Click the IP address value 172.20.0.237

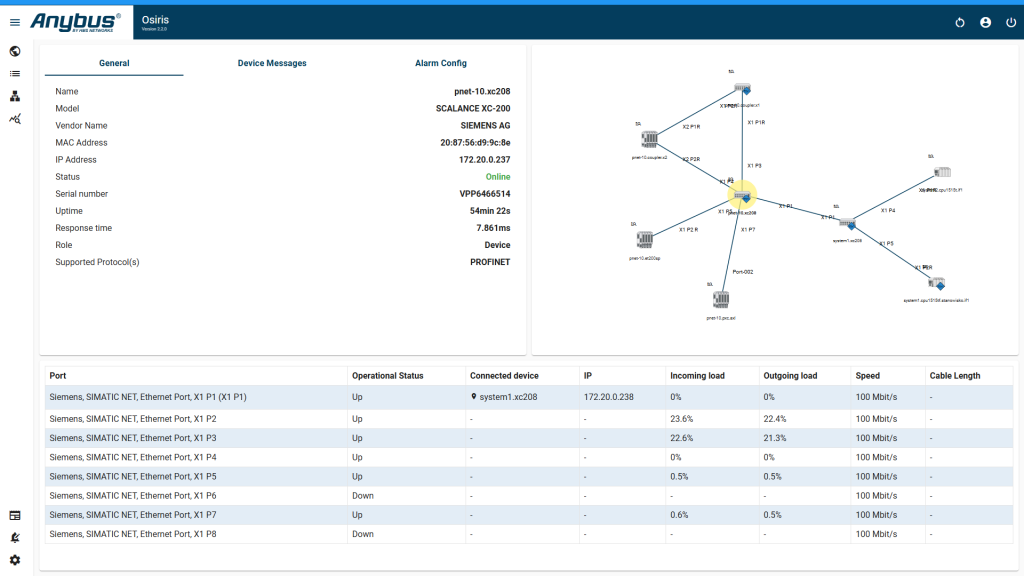pyautogui.click(x=485, y=159)
